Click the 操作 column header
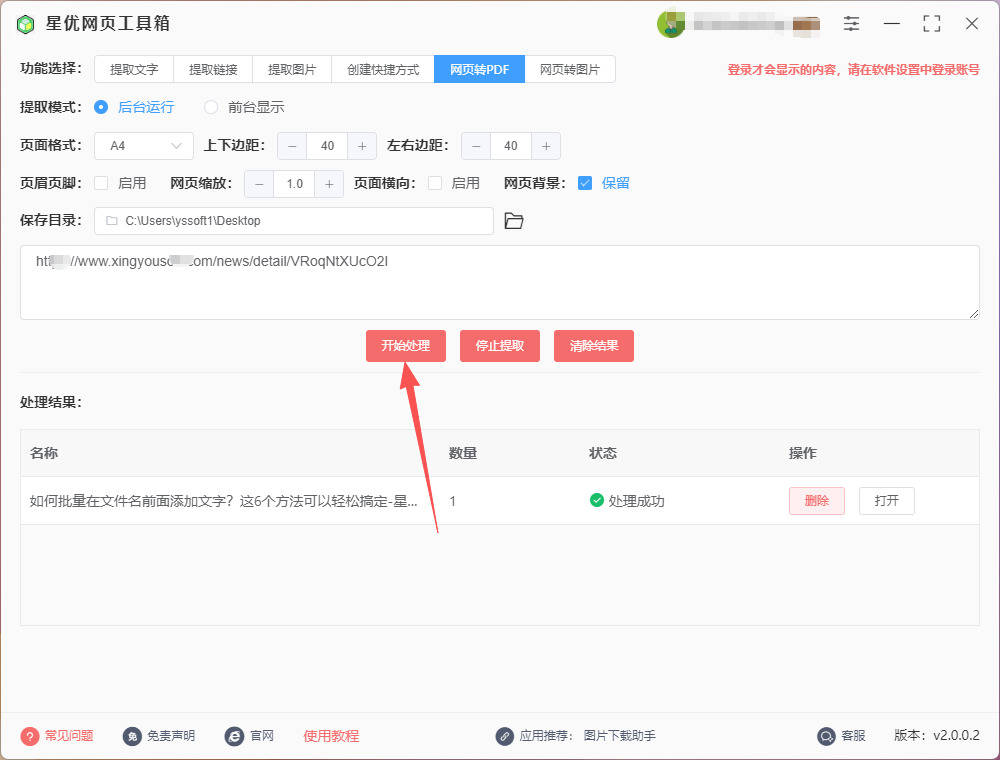The image size is (1000, 760). tap(803, 453)
